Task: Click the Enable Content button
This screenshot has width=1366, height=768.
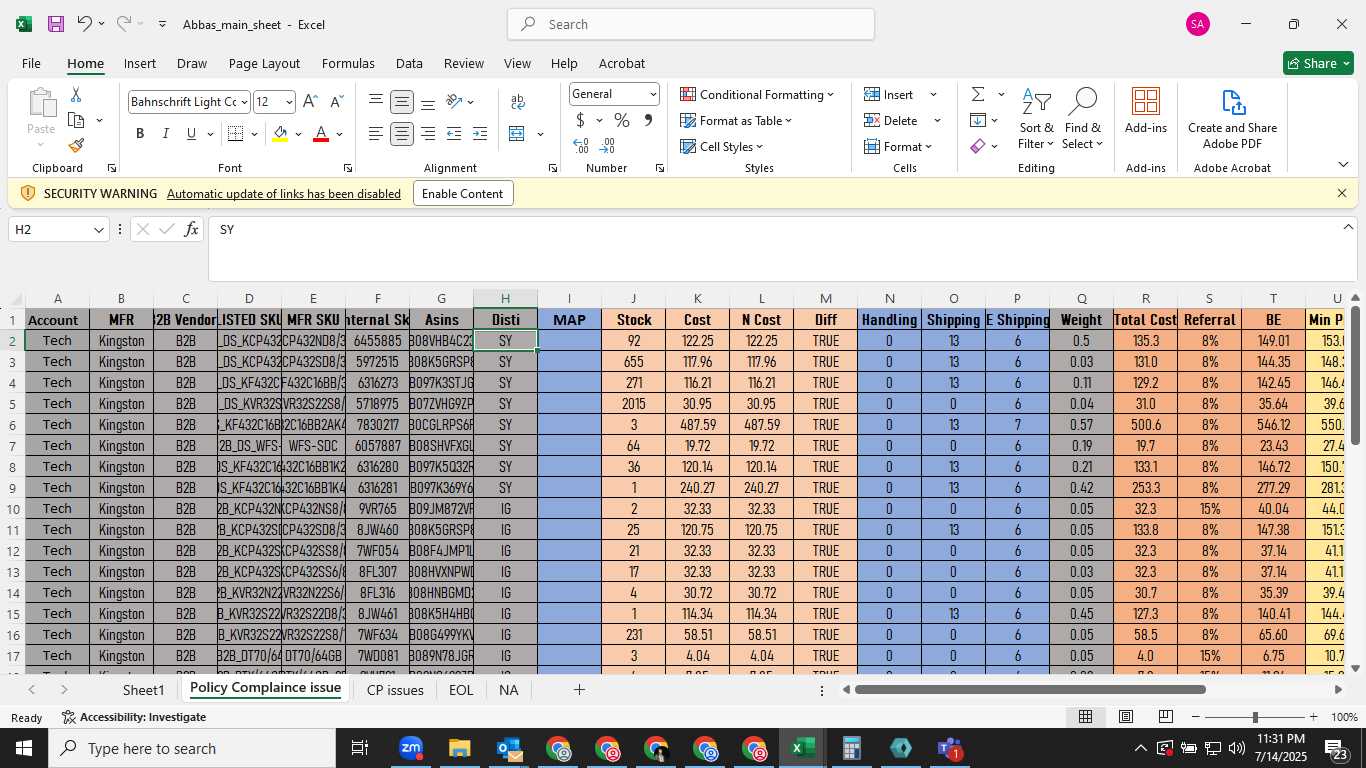Action: (x=462, y=193)
